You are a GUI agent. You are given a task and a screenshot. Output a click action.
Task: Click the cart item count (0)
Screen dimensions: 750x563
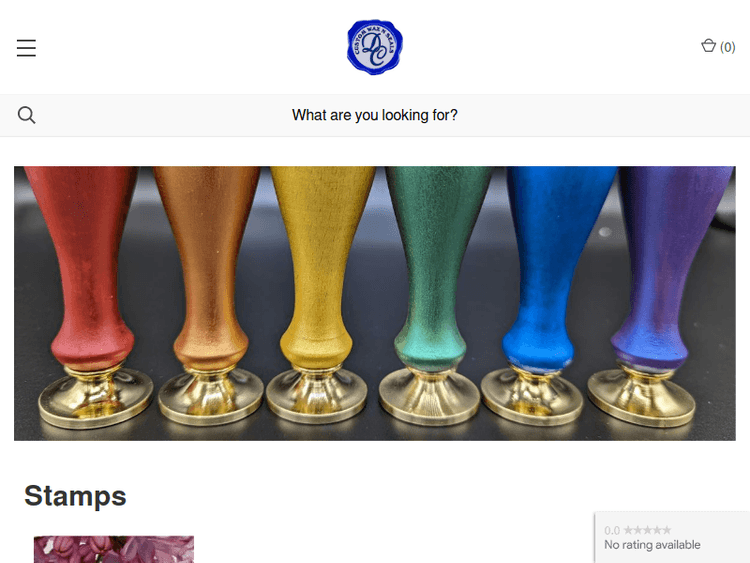click(x=728, y=47)
